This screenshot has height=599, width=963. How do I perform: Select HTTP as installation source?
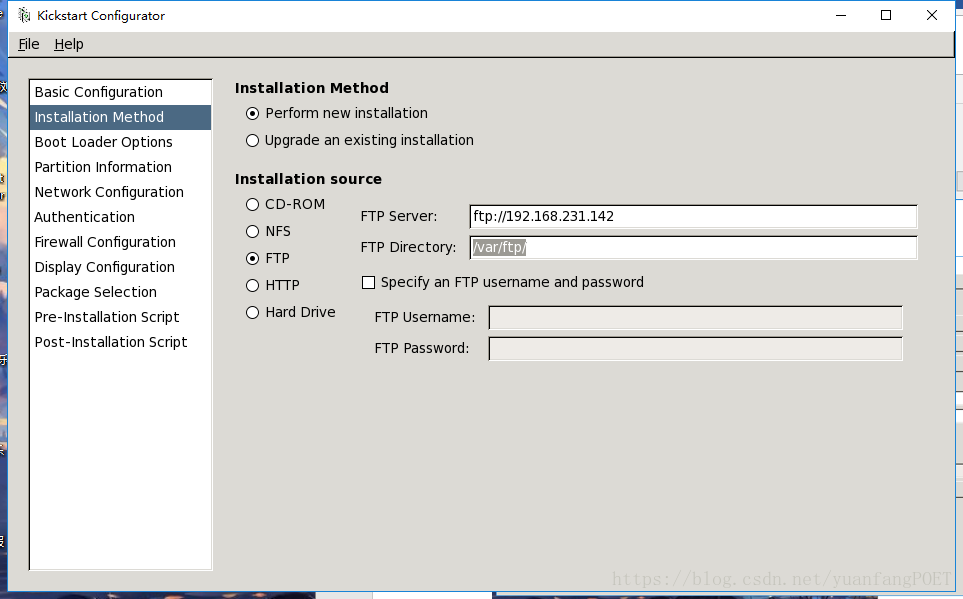click(252, 286)
